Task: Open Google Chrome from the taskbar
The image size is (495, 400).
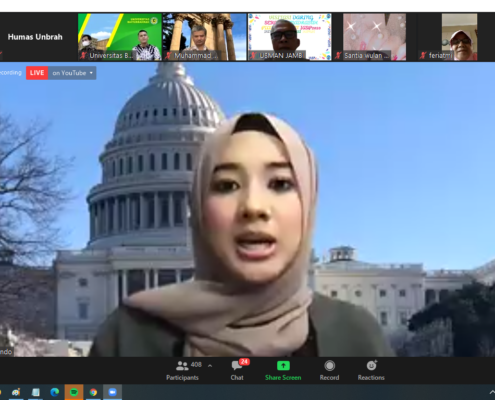Action: (x=93, y=392)
